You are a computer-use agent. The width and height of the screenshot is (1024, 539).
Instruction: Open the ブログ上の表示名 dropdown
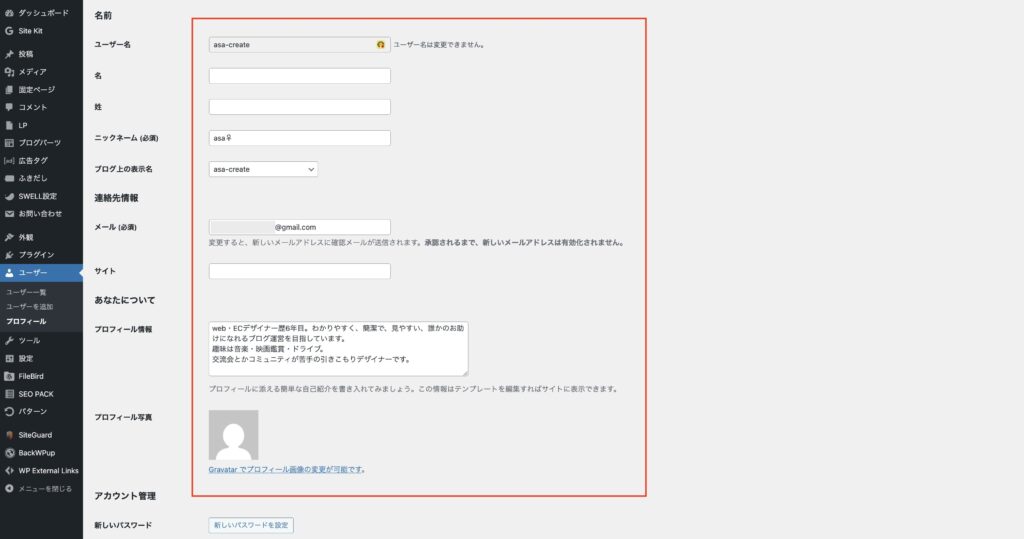[263, 170]
